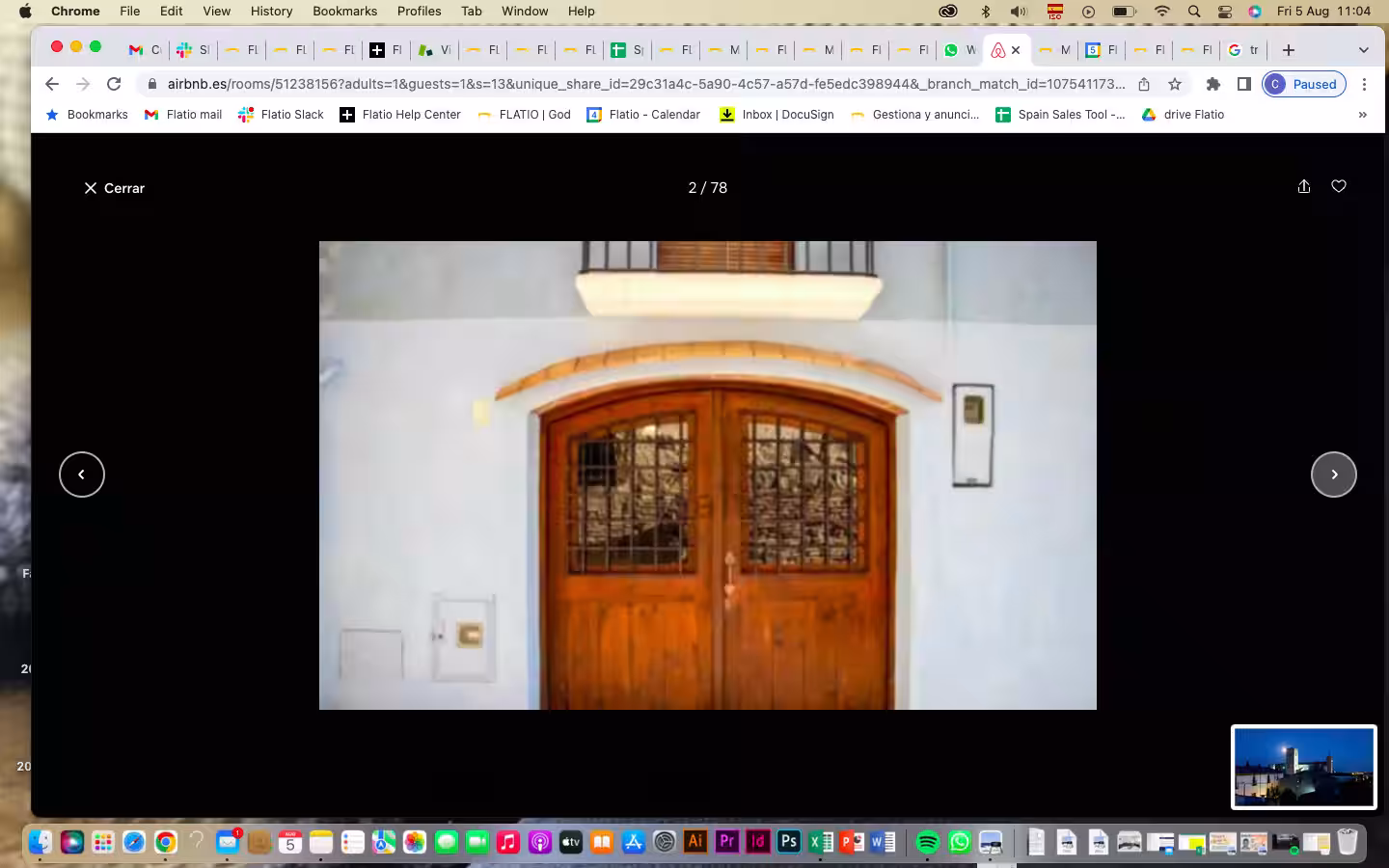The image size is (1389, 868).
Task: Close the active Airbnb tab
Action: click(x=1016, y=50)
